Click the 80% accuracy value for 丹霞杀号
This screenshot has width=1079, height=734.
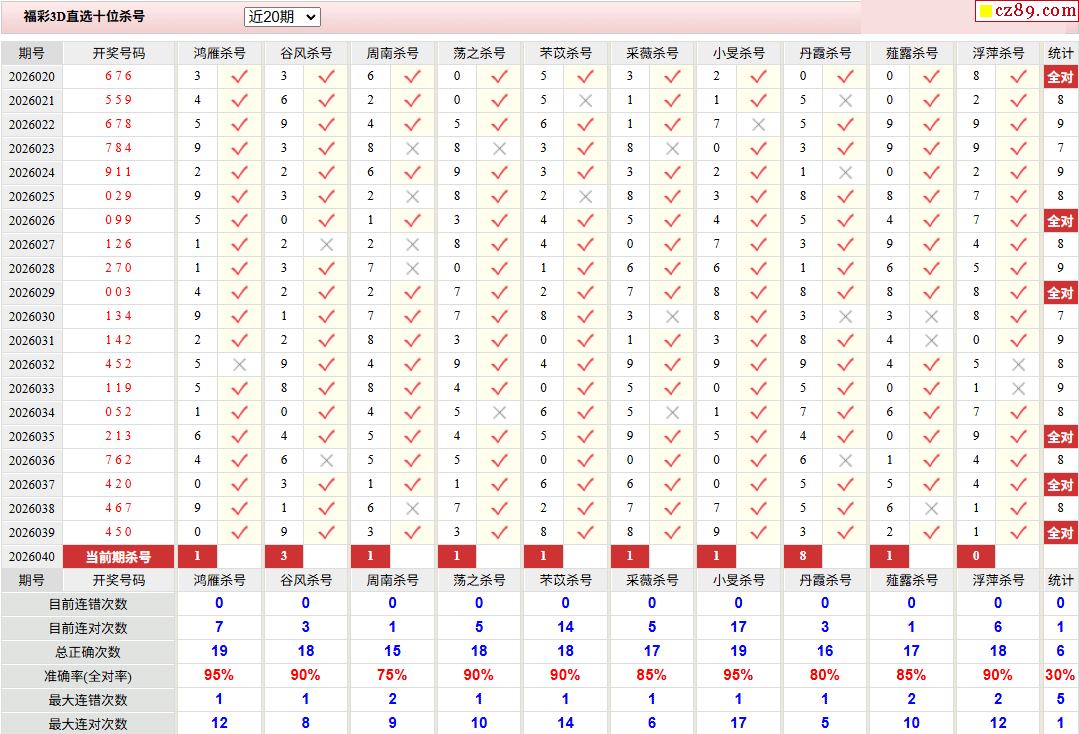pyautogui.click(x=824, y=675)
